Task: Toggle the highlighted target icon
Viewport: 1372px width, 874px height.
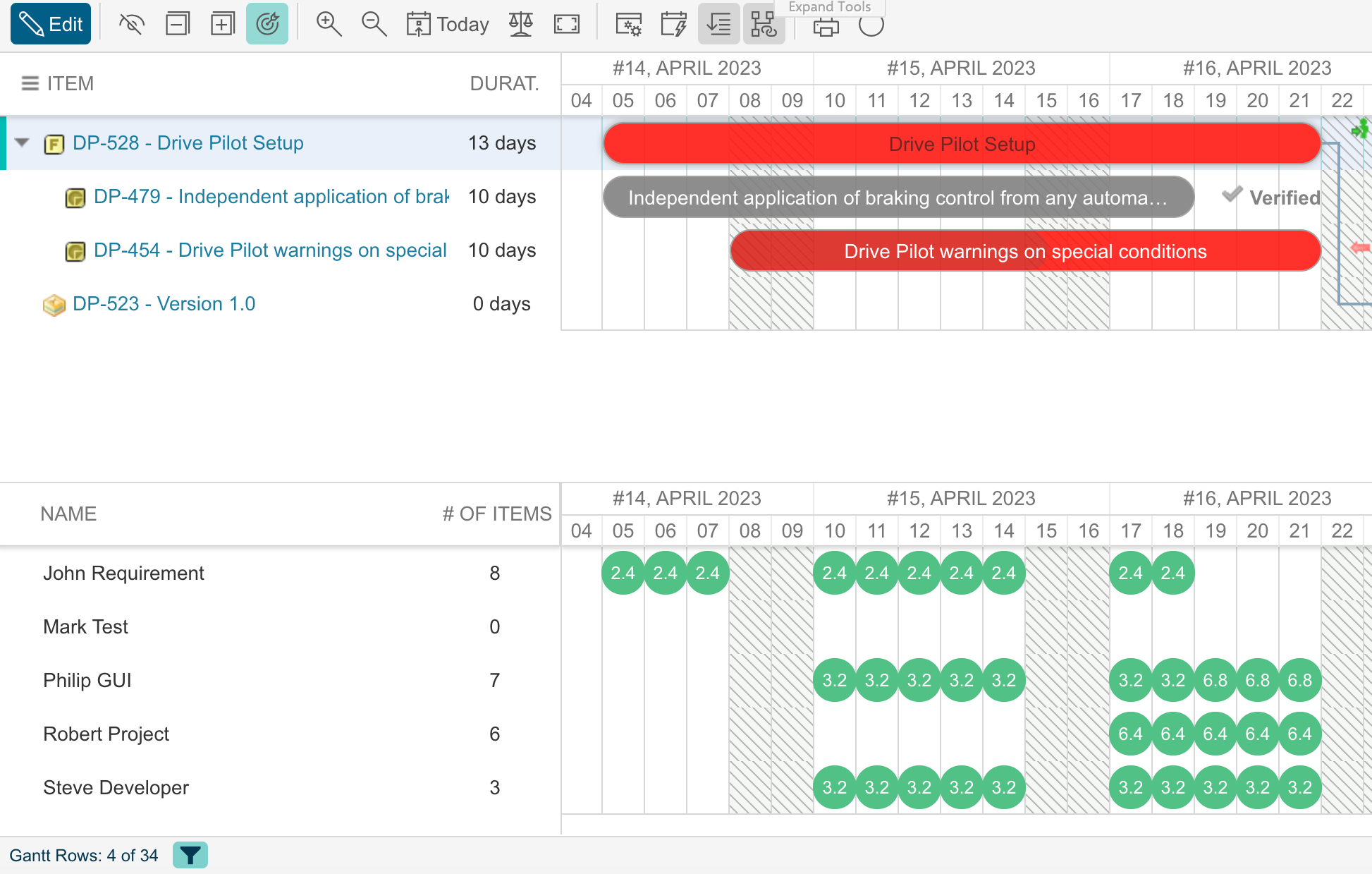Action: pos(267,24)
